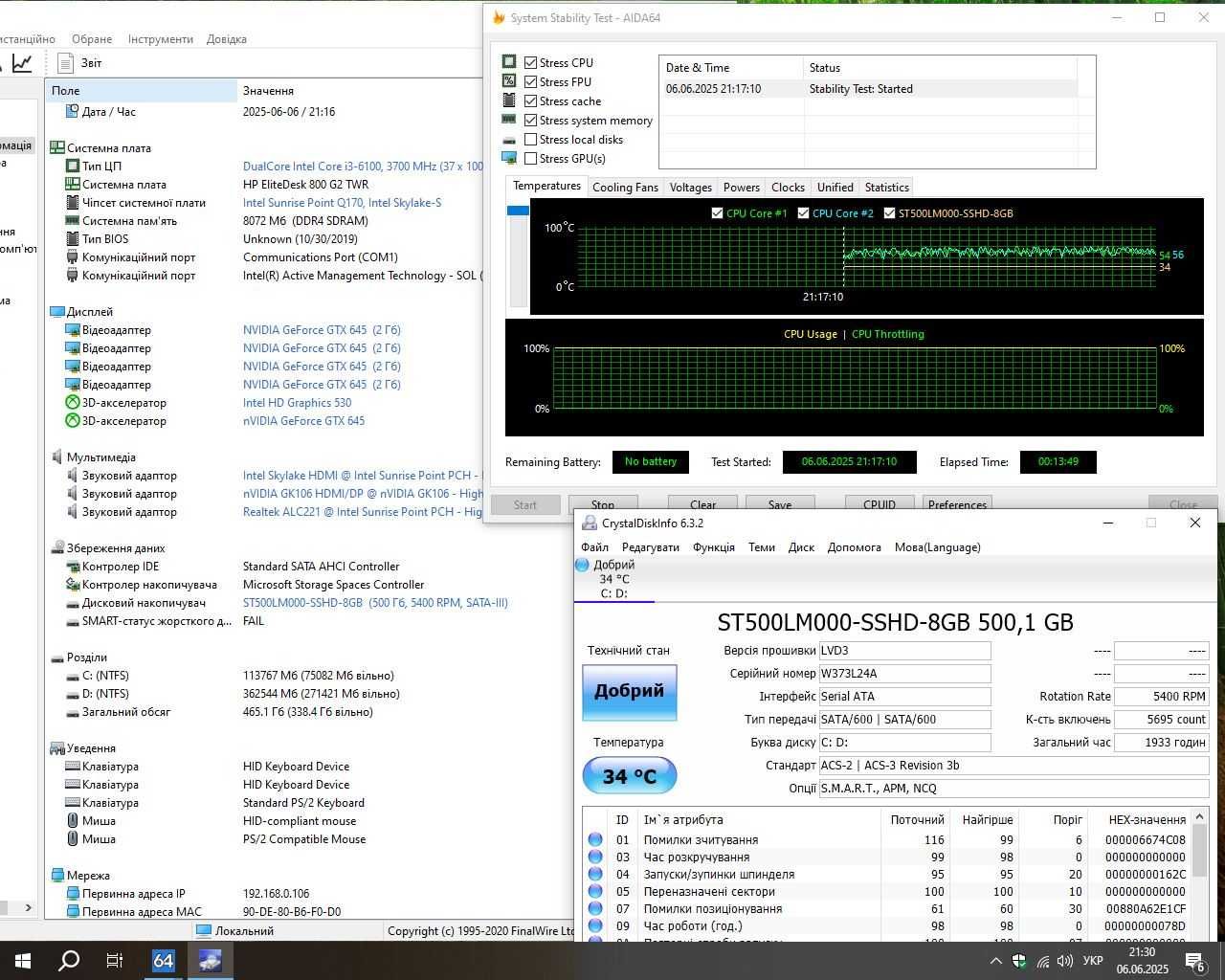Open the volume tray icon
Image resolution: width=1225 pixels, height=980 pixels.
tap(1065, 961)
